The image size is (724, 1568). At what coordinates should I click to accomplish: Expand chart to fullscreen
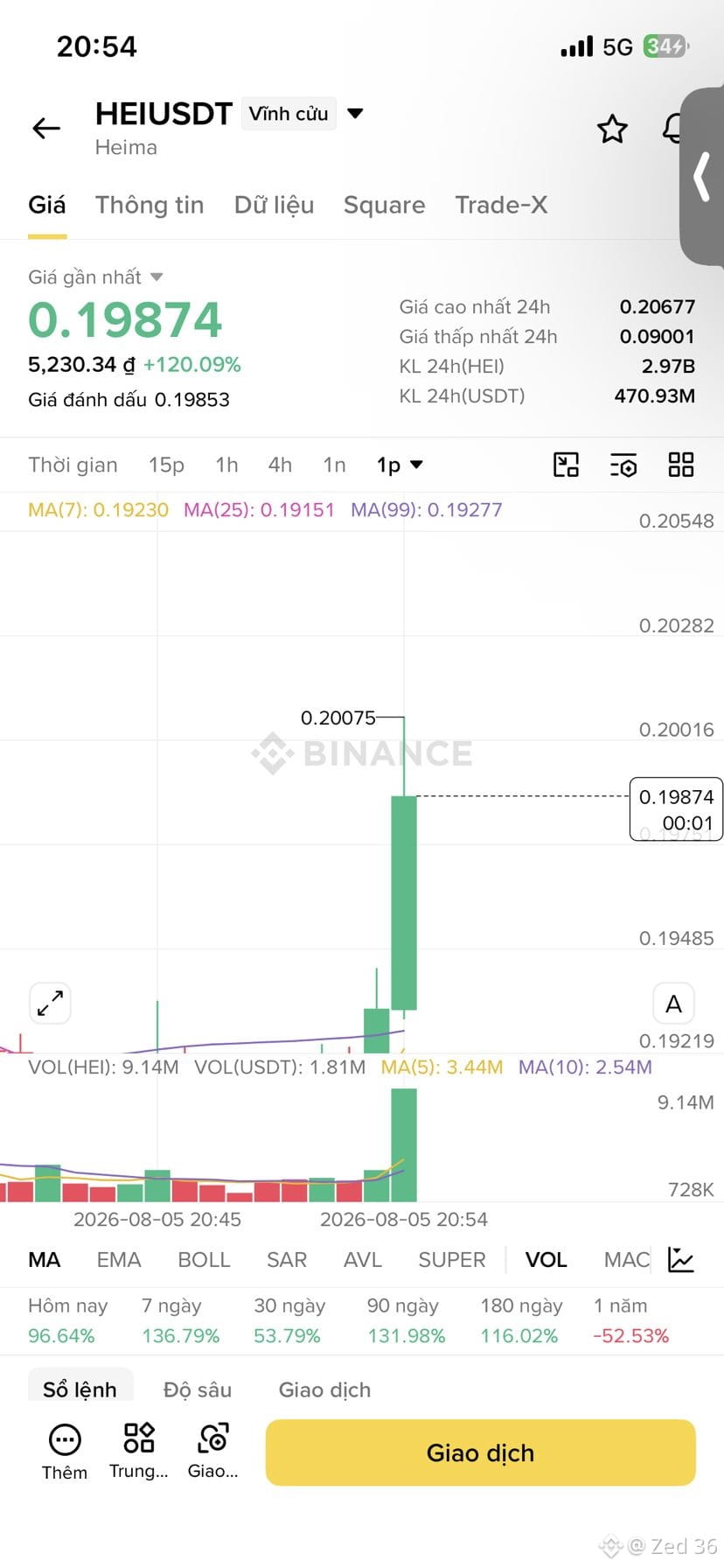50,1003
